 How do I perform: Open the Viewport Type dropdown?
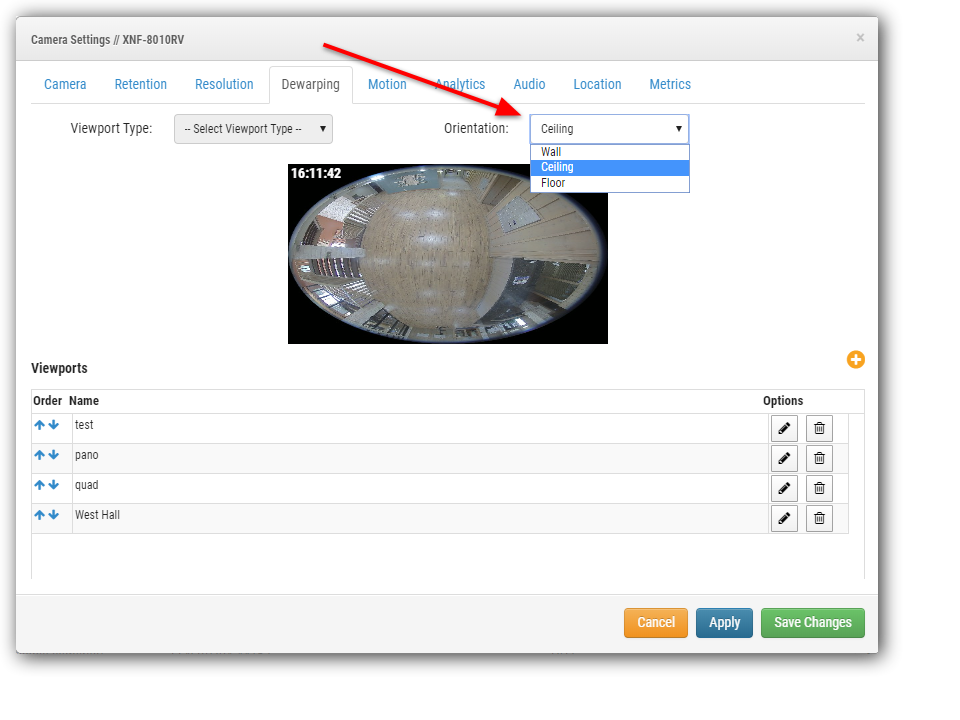[253, 129]
